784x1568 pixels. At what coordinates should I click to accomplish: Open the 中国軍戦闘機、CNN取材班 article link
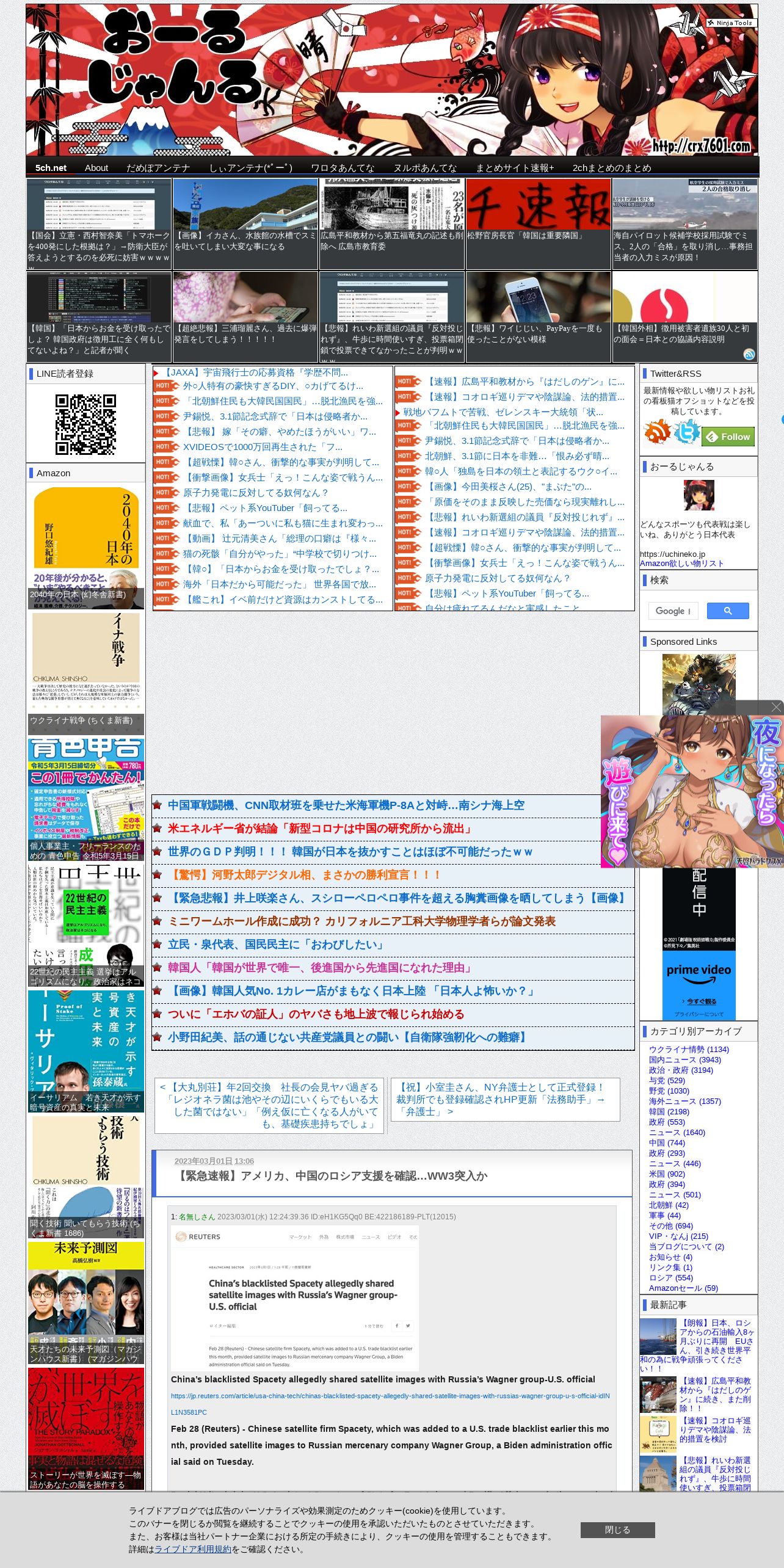tap(346, 805)
